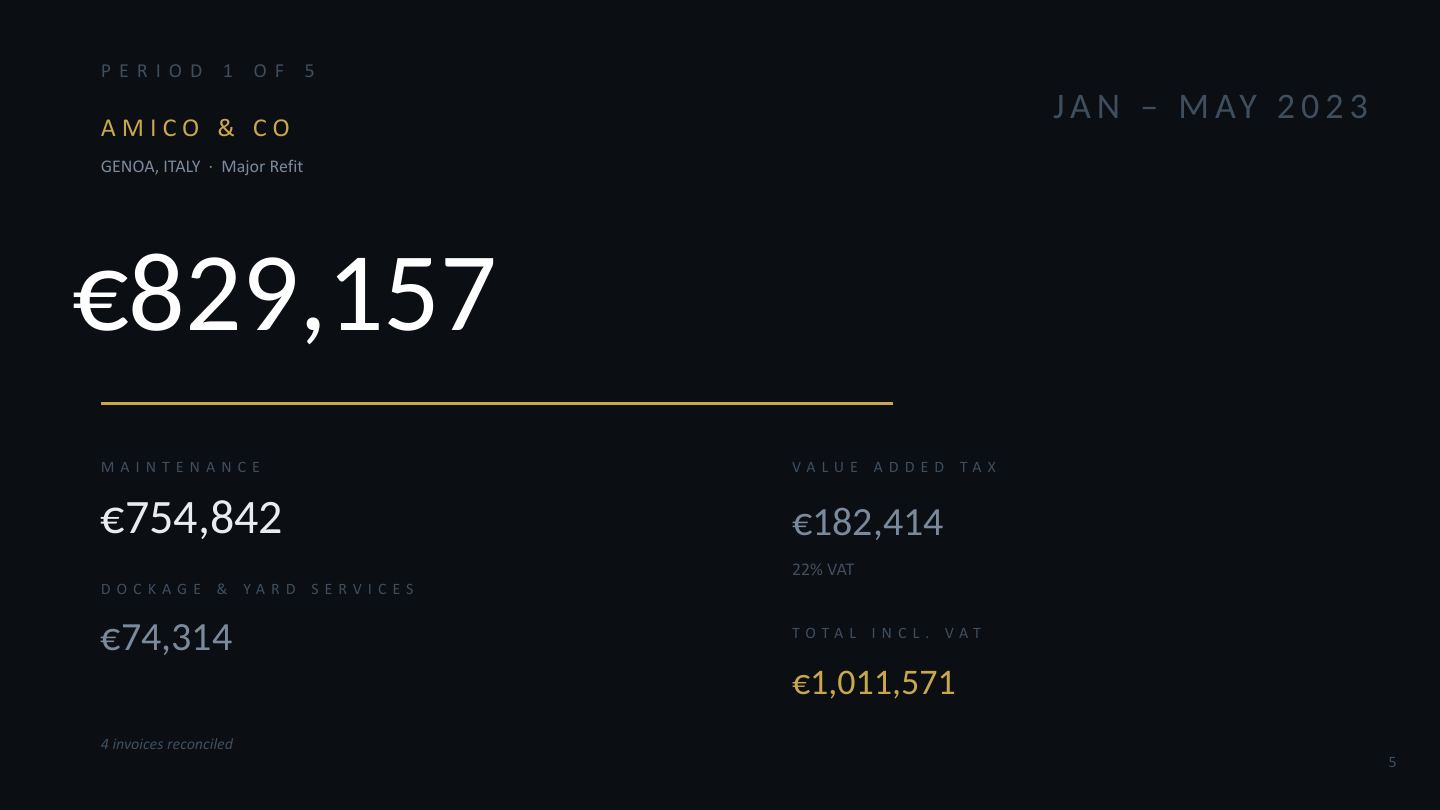Select the TOTAL INCL. VAT label
This screenshot has height=810, width=1440.
888,633
